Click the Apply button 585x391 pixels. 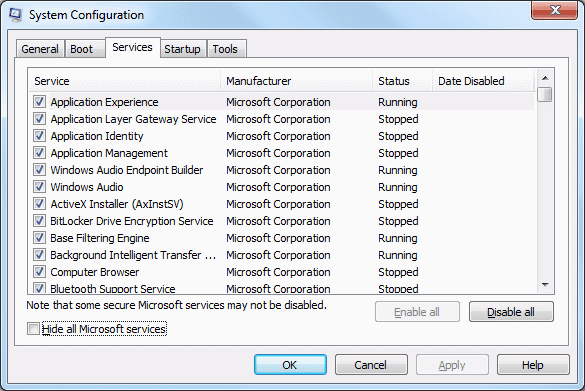(x=452, y=365)
